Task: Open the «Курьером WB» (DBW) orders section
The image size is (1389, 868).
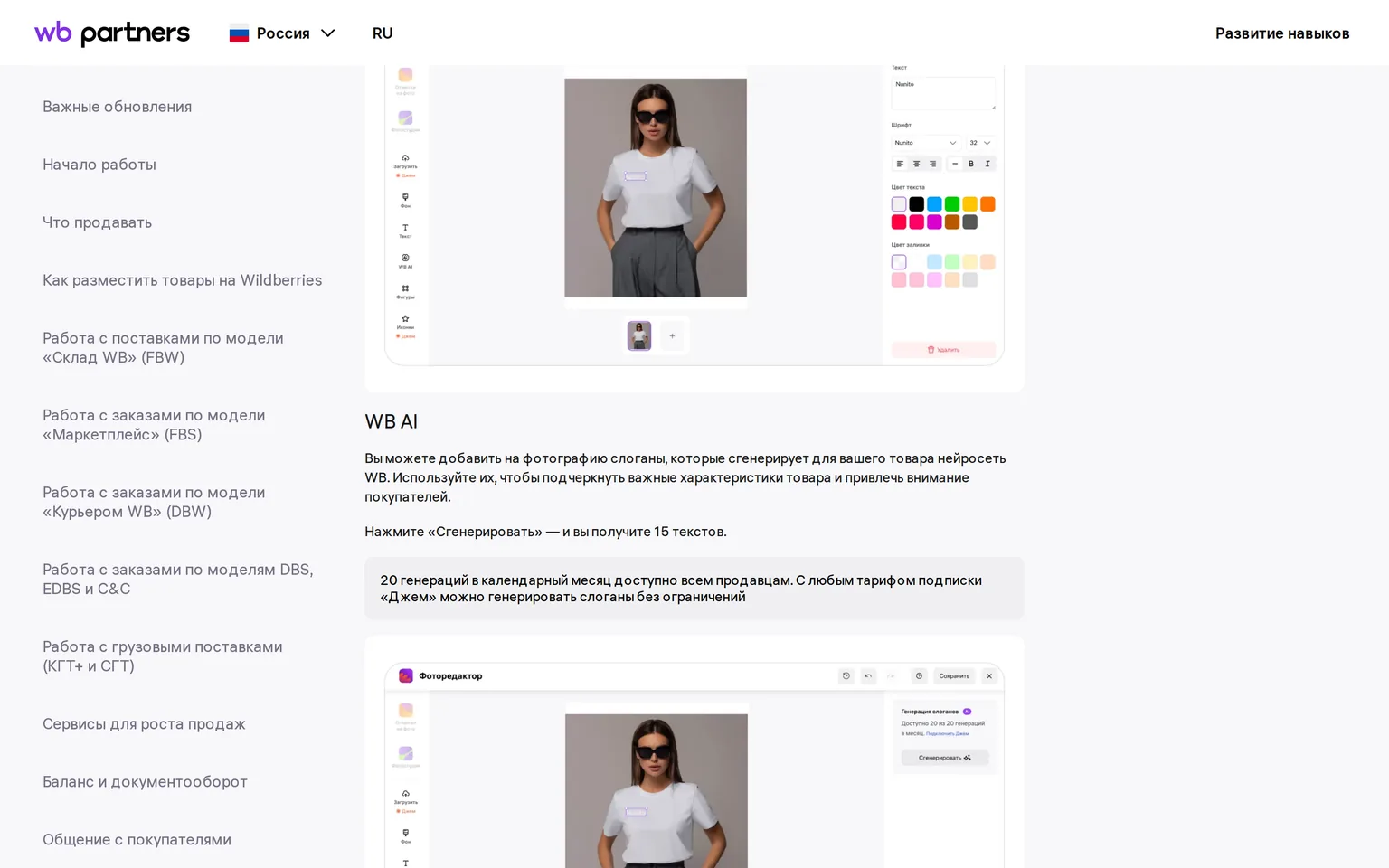Action: pos(154,502)
